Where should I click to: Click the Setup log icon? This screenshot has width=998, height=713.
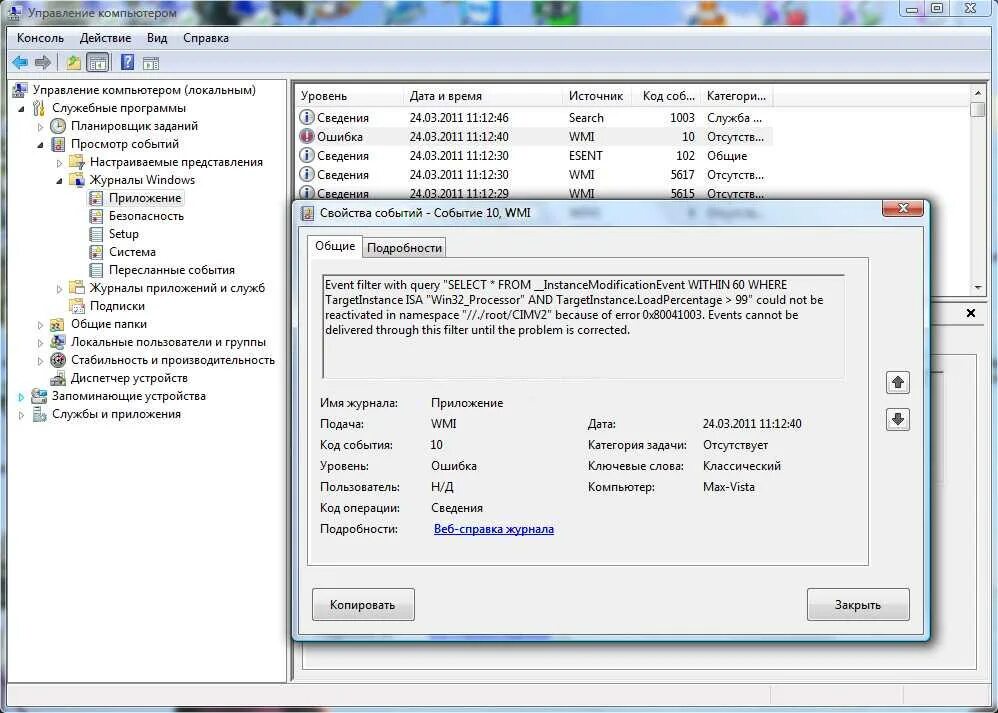96,234
